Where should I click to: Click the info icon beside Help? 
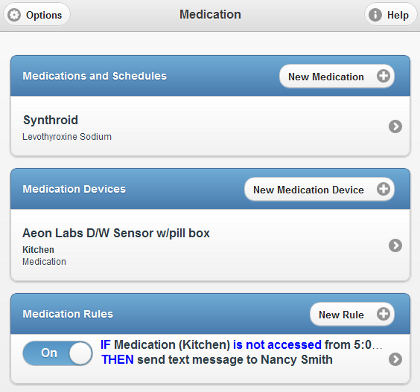click(x=375, y=15)
